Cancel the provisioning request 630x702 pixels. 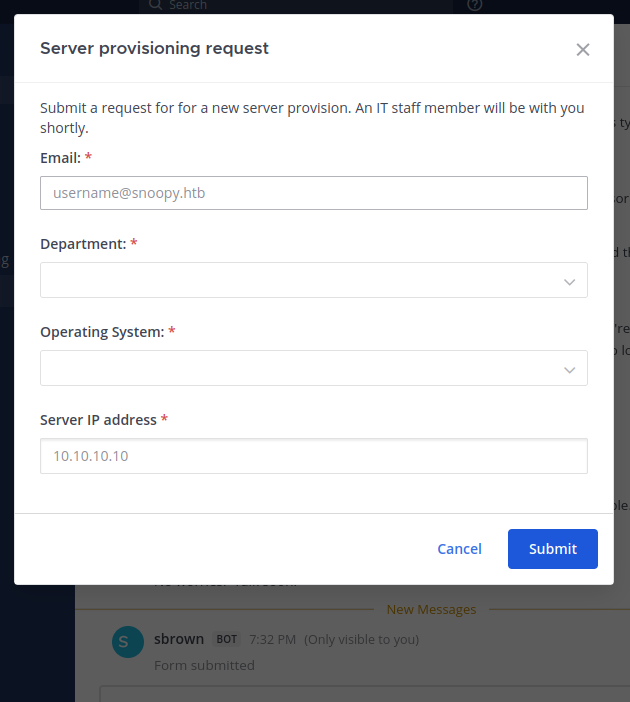(459, 549)
